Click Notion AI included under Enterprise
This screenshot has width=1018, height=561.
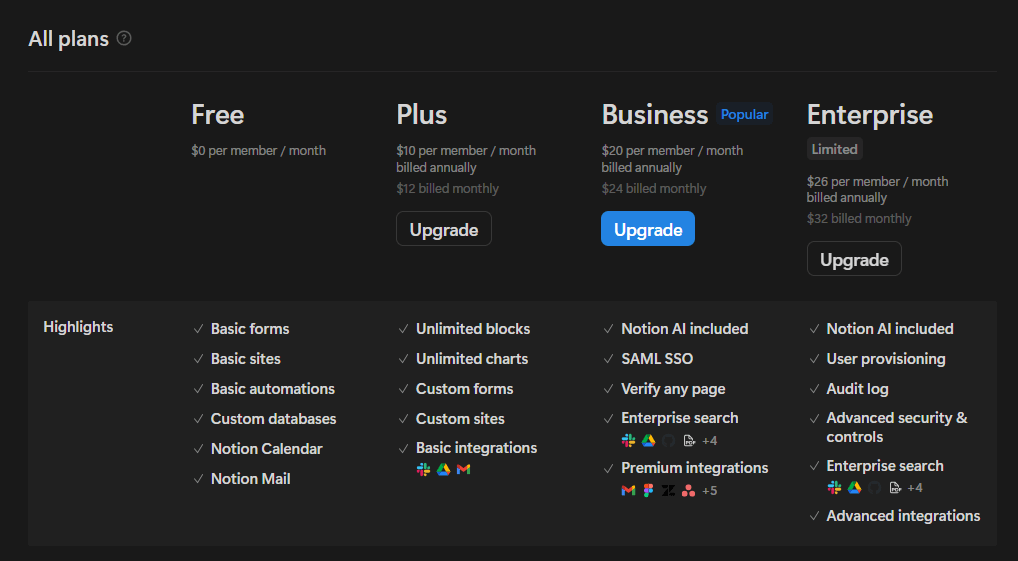(x=889, y=329)
